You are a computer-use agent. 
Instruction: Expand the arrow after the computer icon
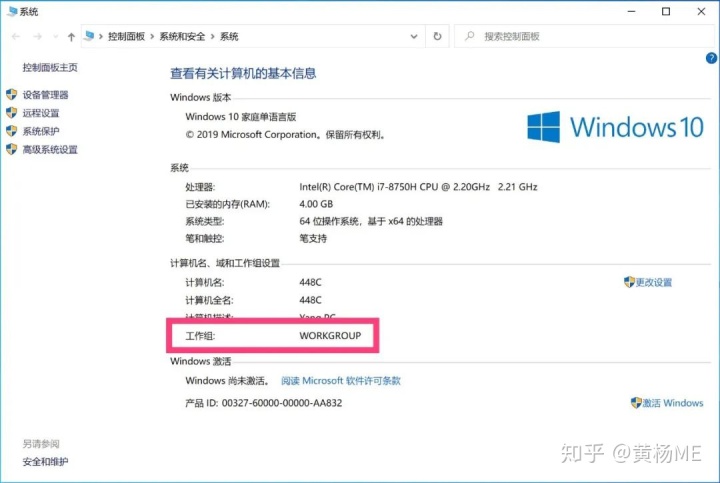[101, 36]
